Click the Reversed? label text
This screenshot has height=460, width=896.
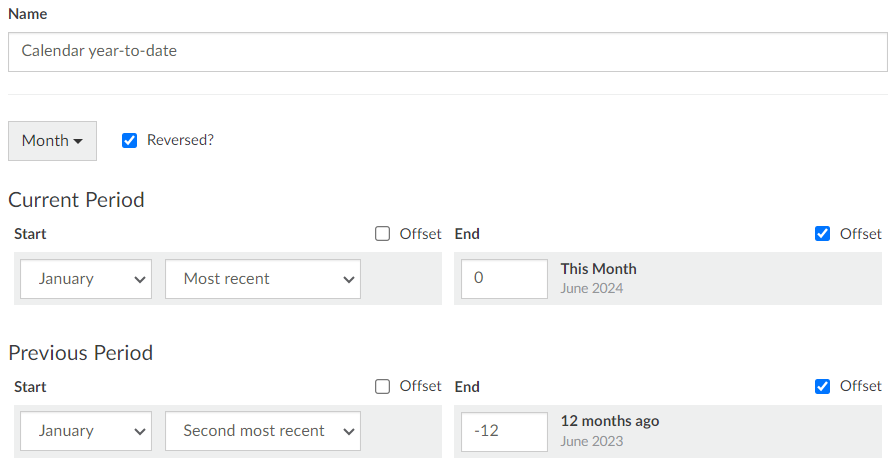(x=180, y=140)
